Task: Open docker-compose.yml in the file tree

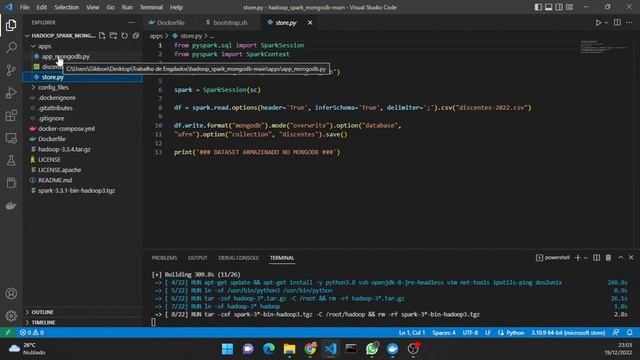Action: pyautogui.click(x=66, y=129)
